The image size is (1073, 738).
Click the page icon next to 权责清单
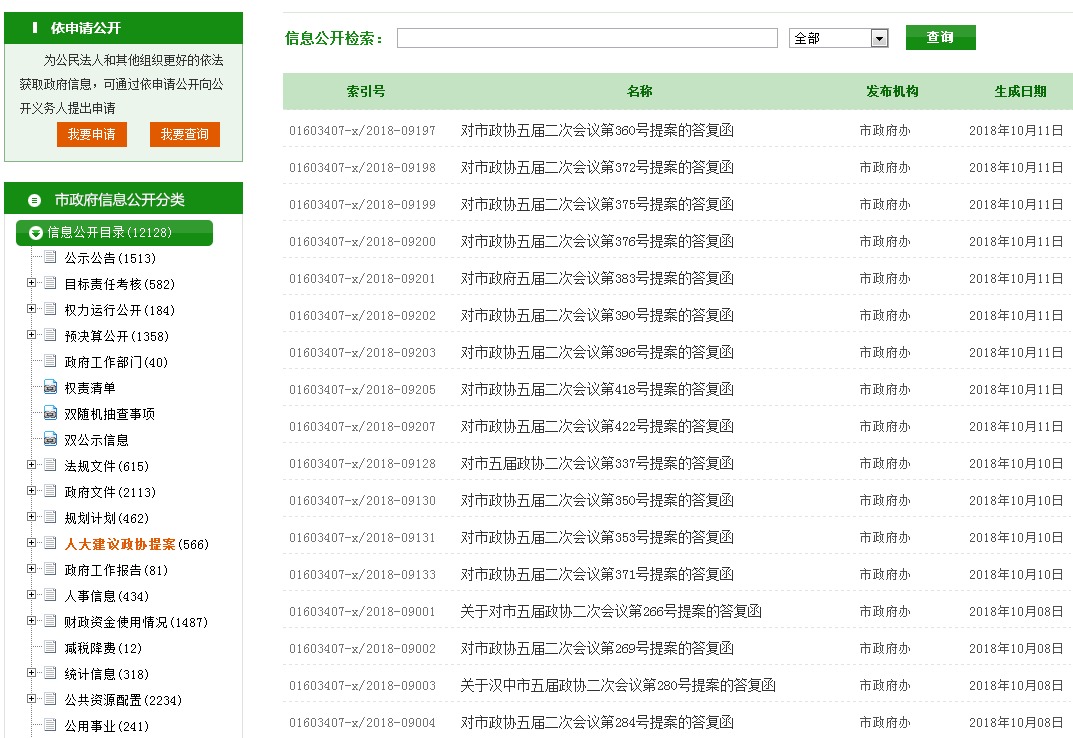tap(50, 388)
